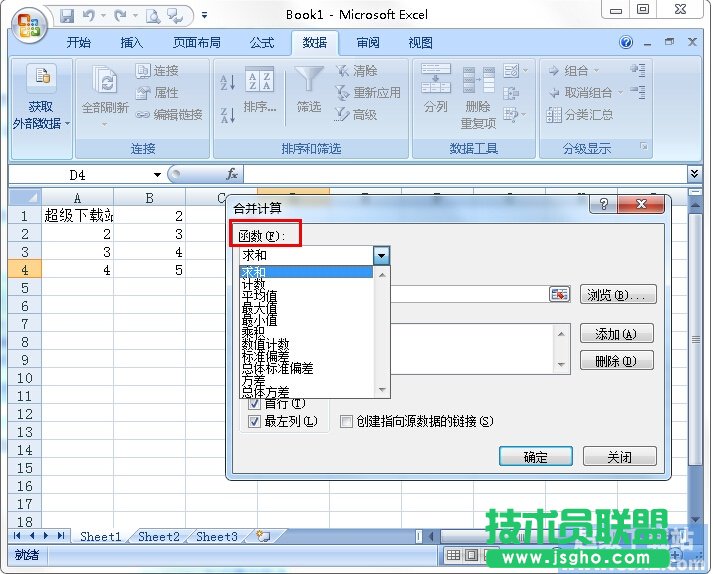This screenshot has width=713, height=574.
Task: Click the 浏览 browse button
Action: coord(618,295)
